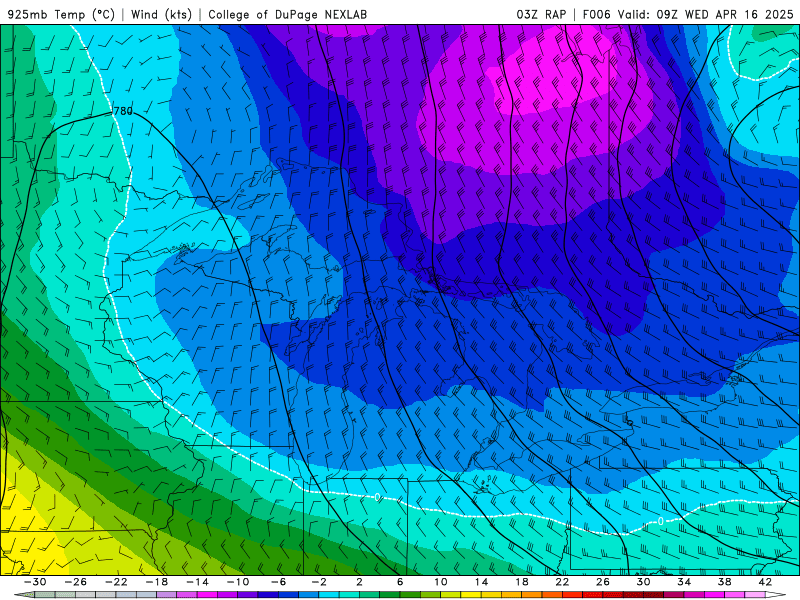Click the -30 tick on the color scale
The image size is (800, 600).
click(x=35, y=582)
